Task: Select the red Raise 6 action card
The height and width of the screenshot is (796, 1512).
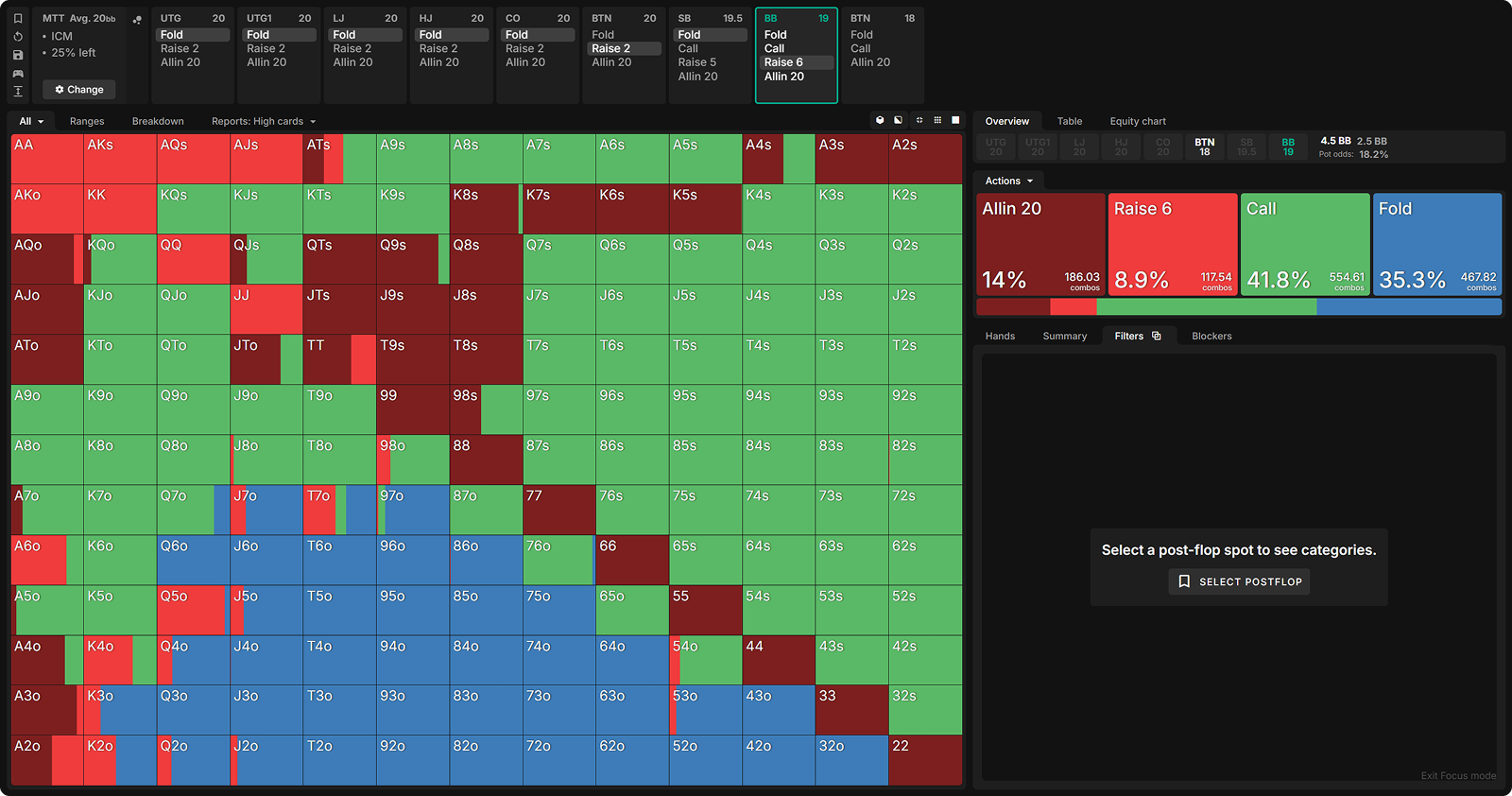Action: [x=1173, y=244]
